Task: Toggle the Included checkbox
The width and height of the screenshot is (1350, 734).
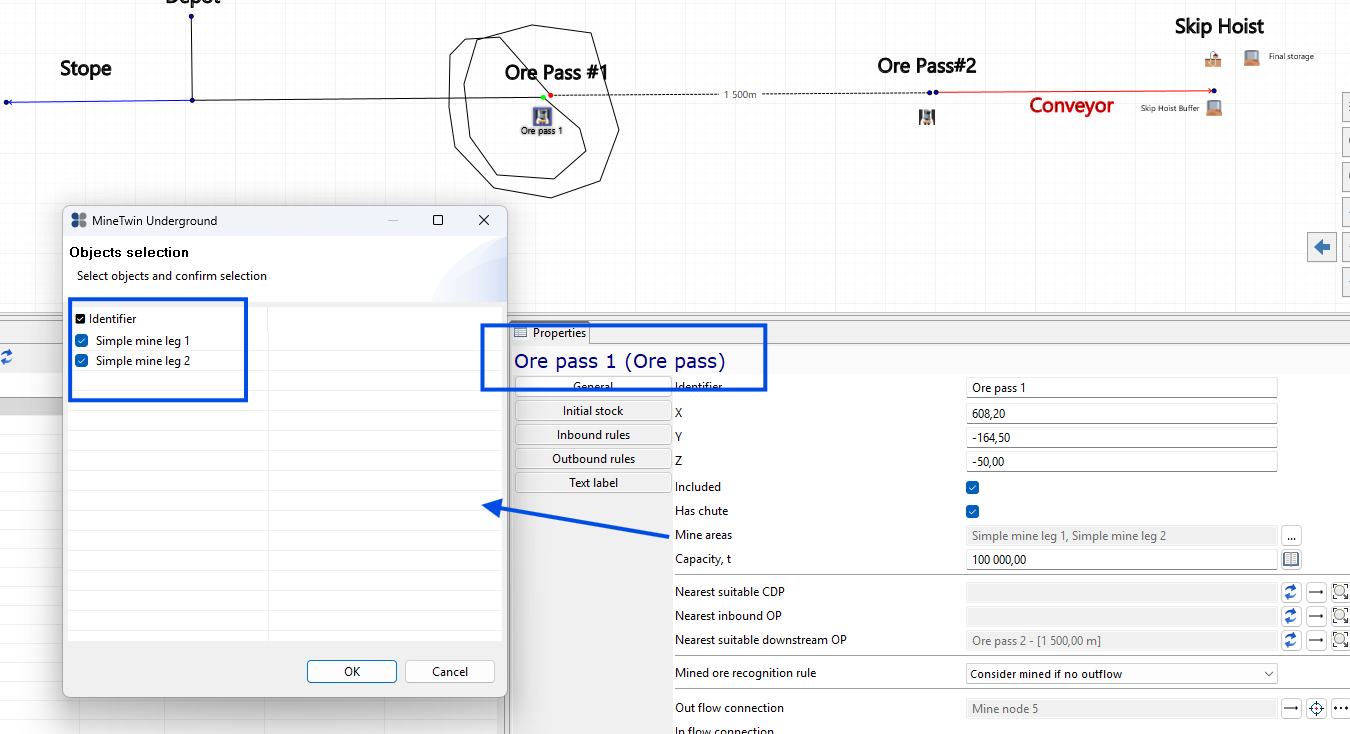Action: pos(972,488)
